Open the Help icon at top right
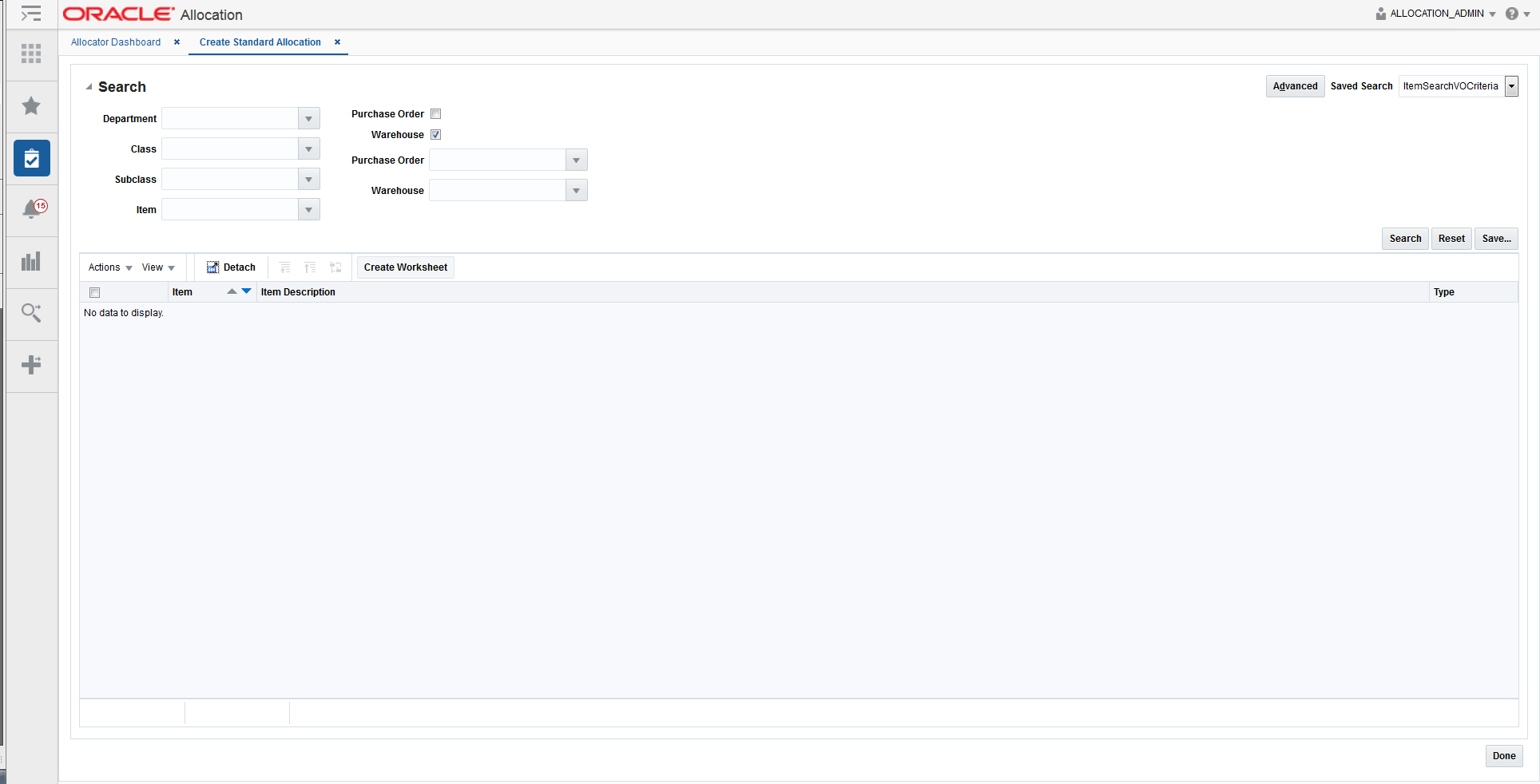 click(x=1512, y=14)
